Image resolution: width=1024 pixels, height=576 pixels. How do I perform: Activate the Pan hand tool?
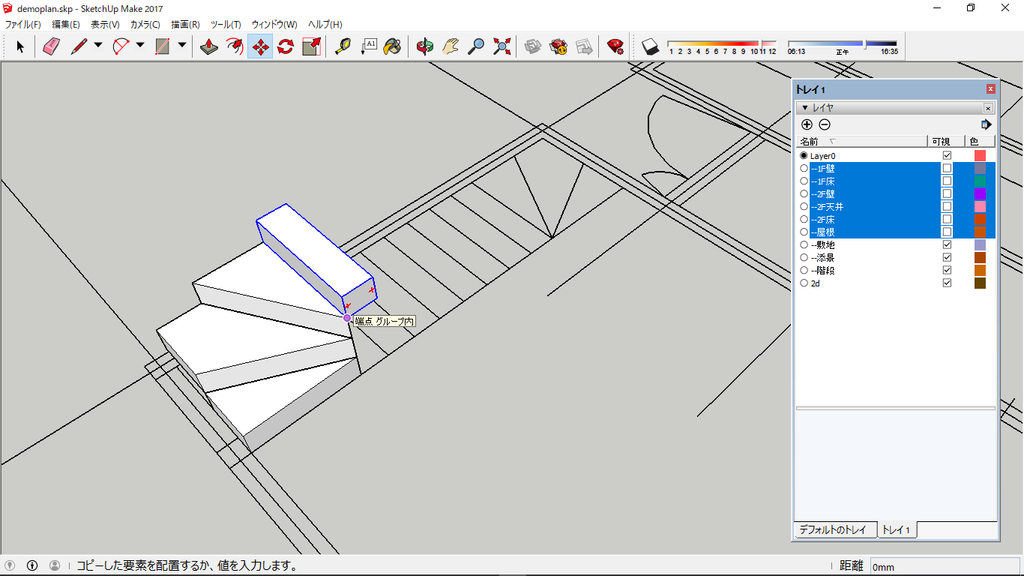pyautogui.click(x=451, y=46)
